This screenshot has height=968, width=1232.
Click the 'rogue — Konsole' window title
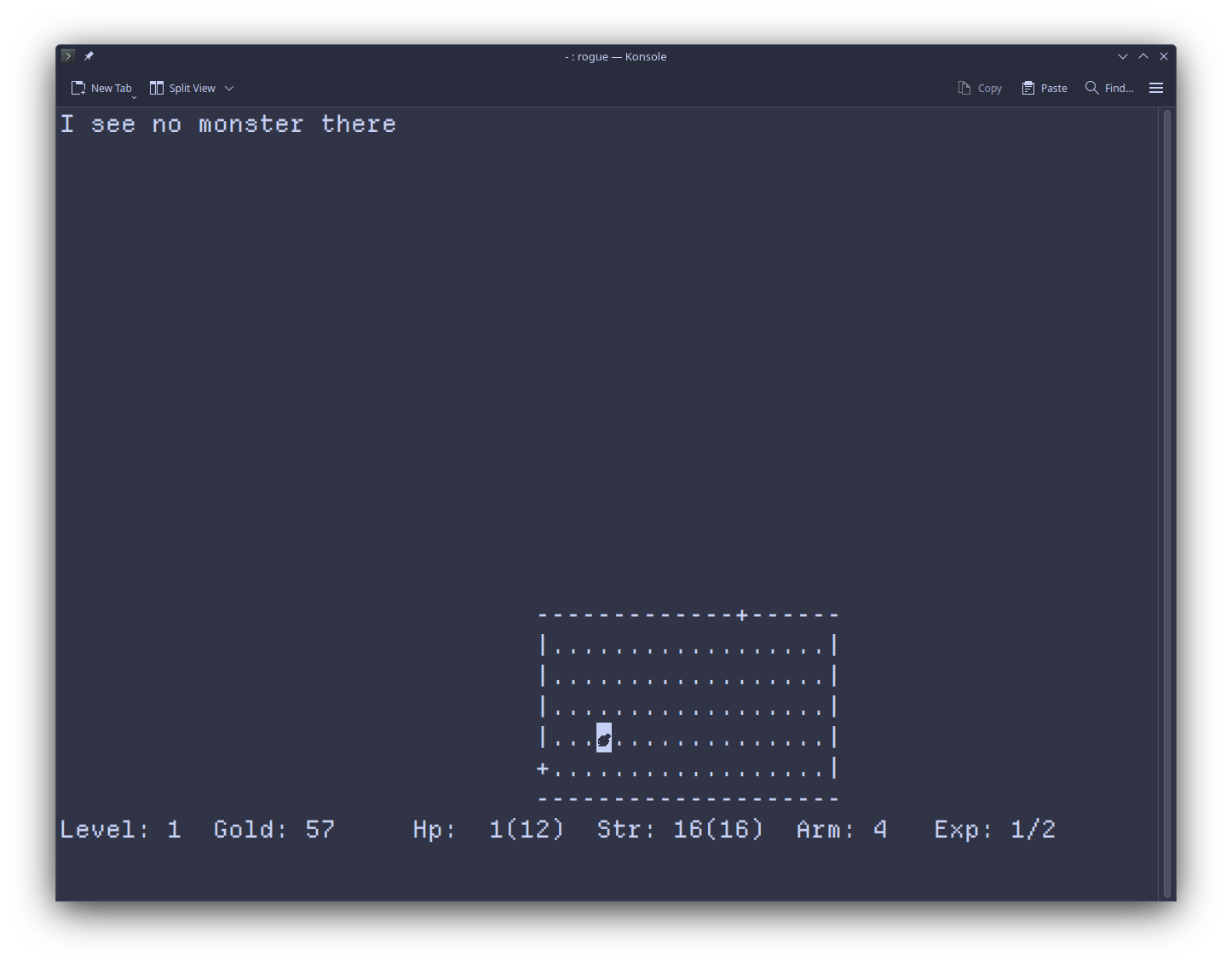(x=615, y=56)
